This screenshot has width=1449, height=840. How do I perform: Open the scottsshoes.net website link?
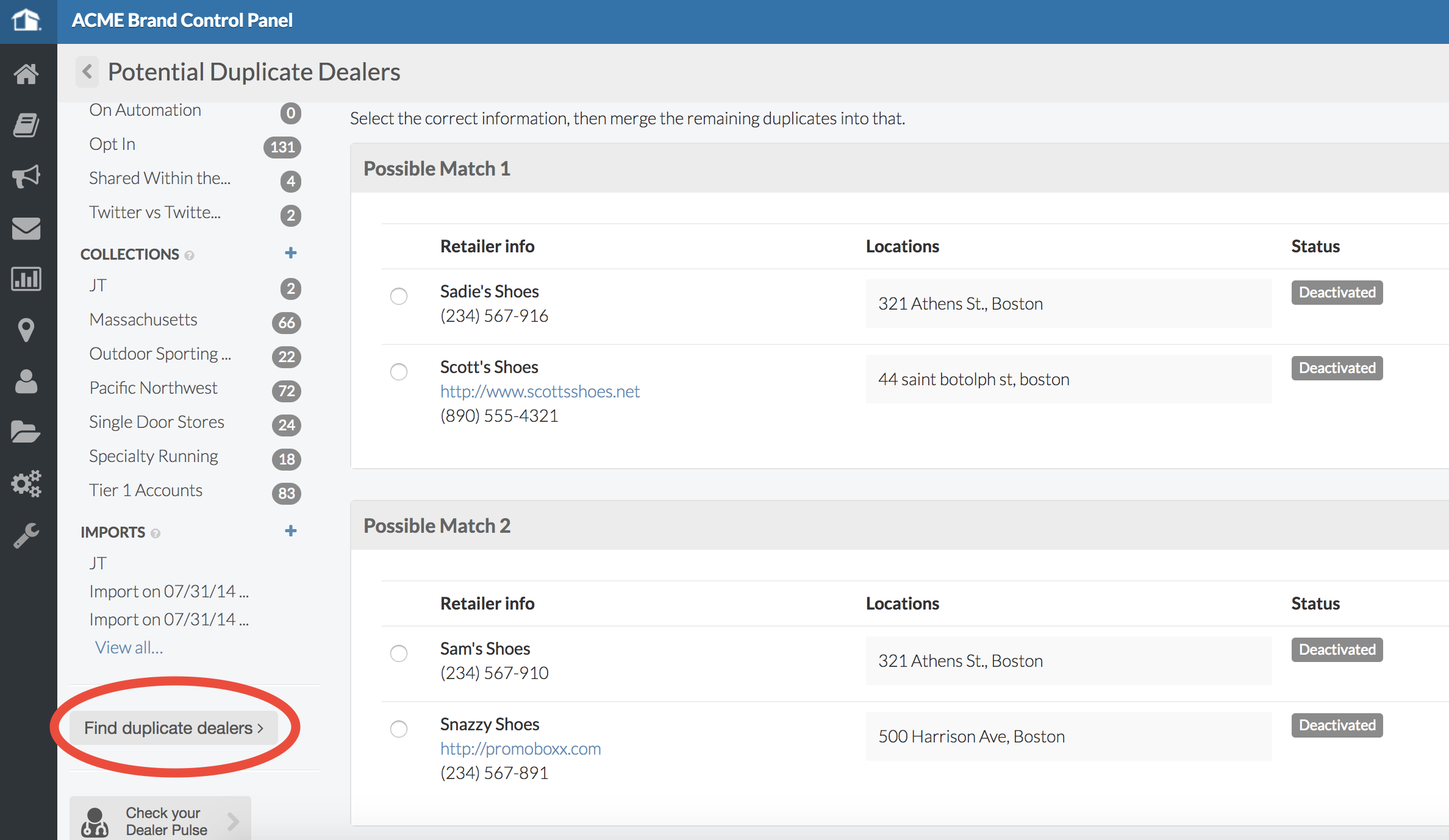tap(540, 391)
